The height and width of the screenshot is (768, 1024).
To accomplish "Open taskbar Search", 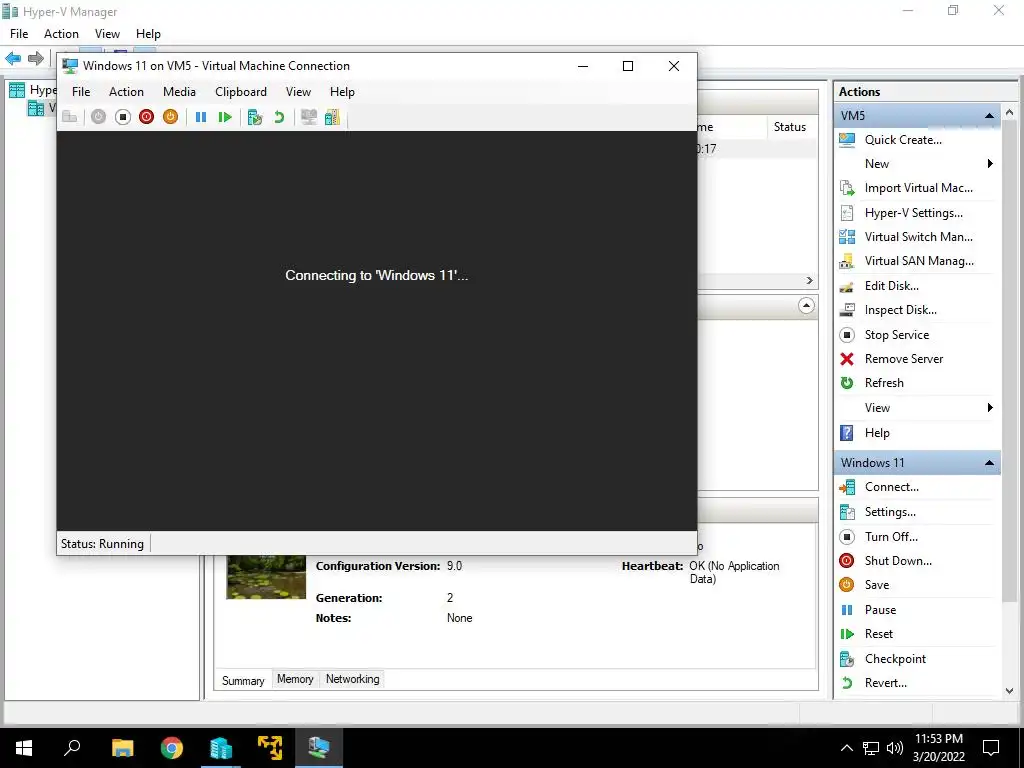I will click(72, 748).
